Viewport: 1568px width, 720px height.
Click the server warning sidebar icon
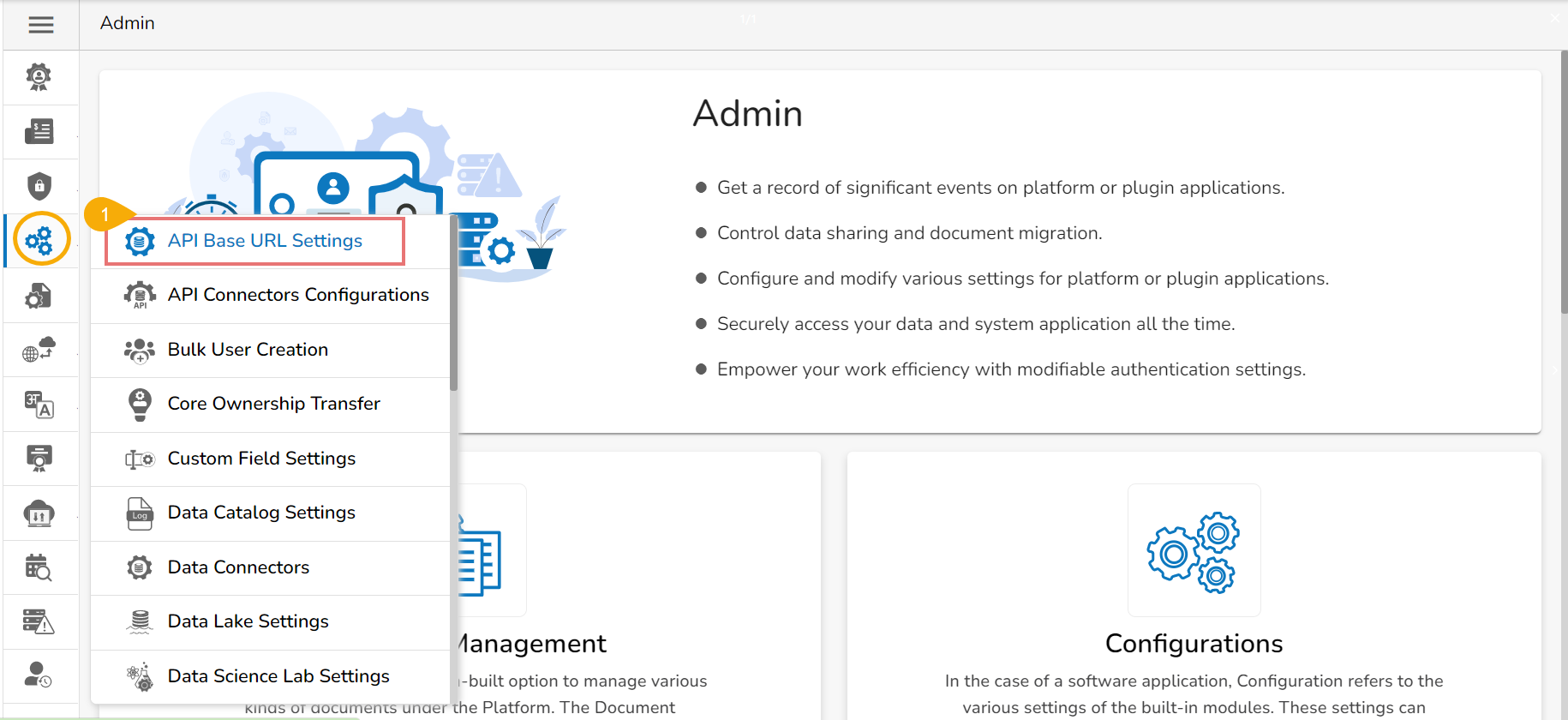(39, 621)
